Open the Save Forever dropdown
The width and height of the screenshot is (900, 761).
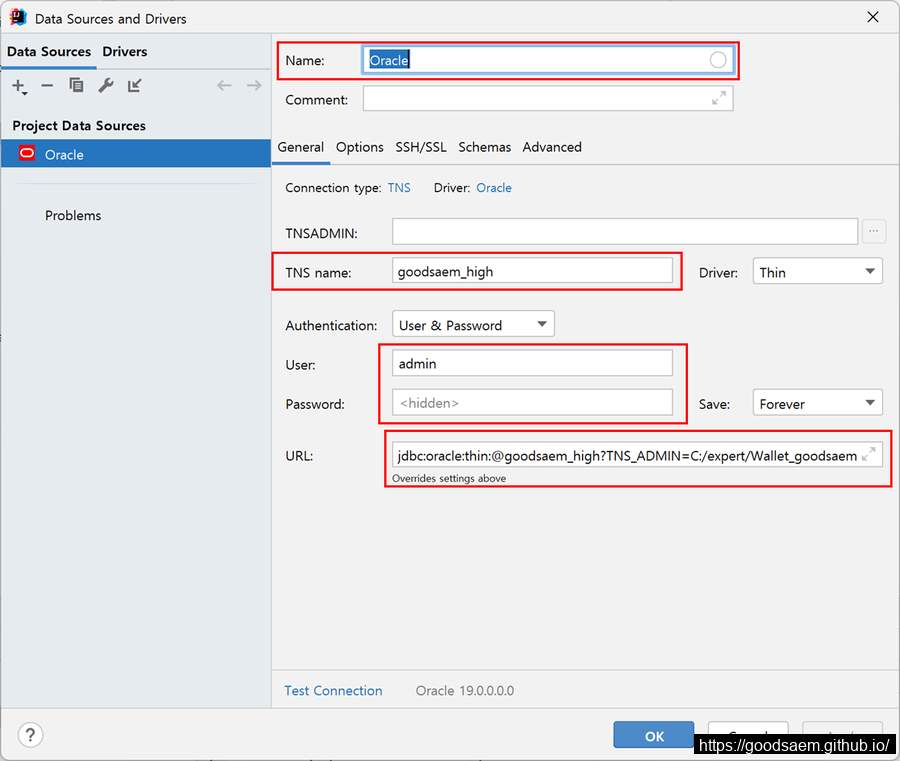coord(817,403)
